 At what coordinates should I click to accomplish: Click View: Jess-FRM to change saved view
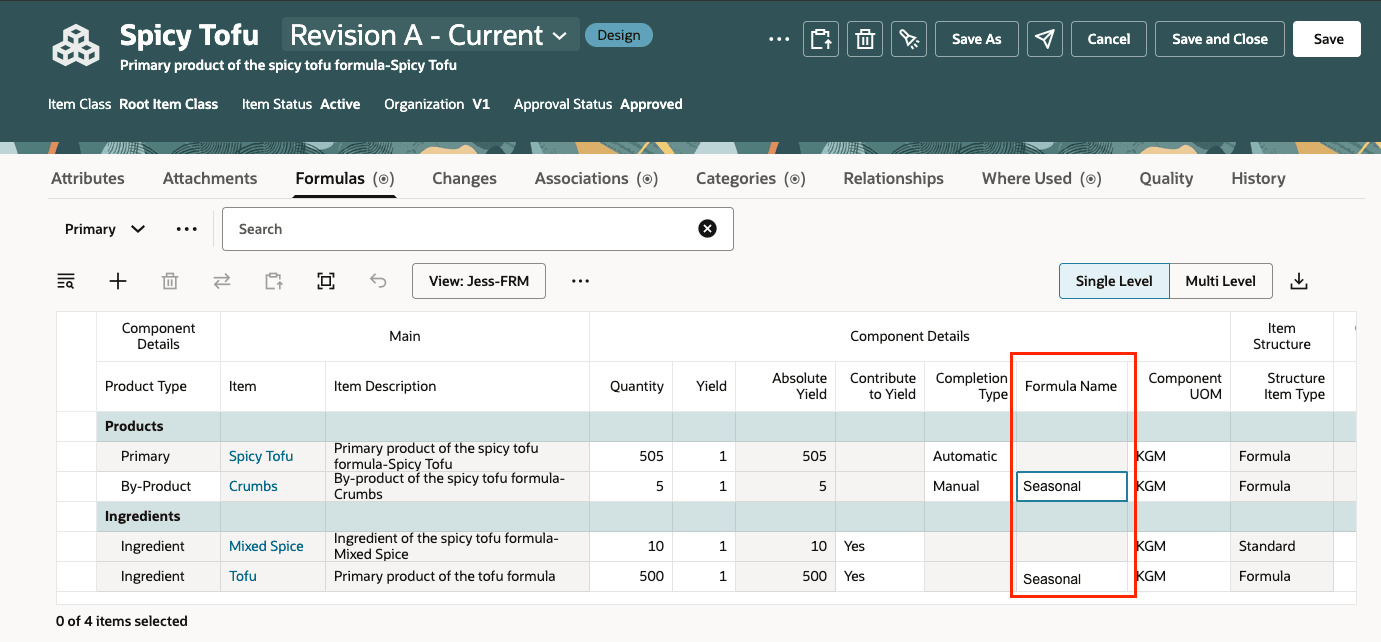(478, 281)
